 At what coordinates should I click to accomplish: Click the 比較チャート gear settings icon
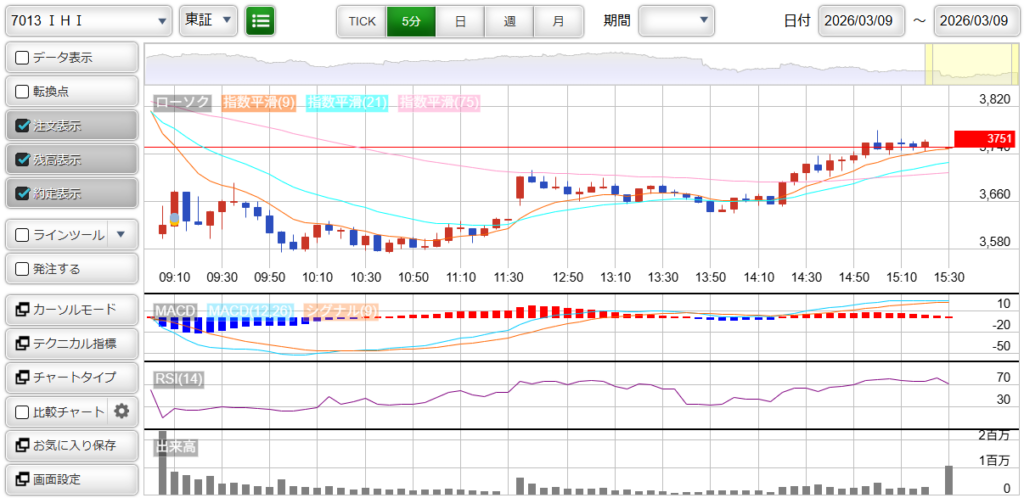[122, 411]
